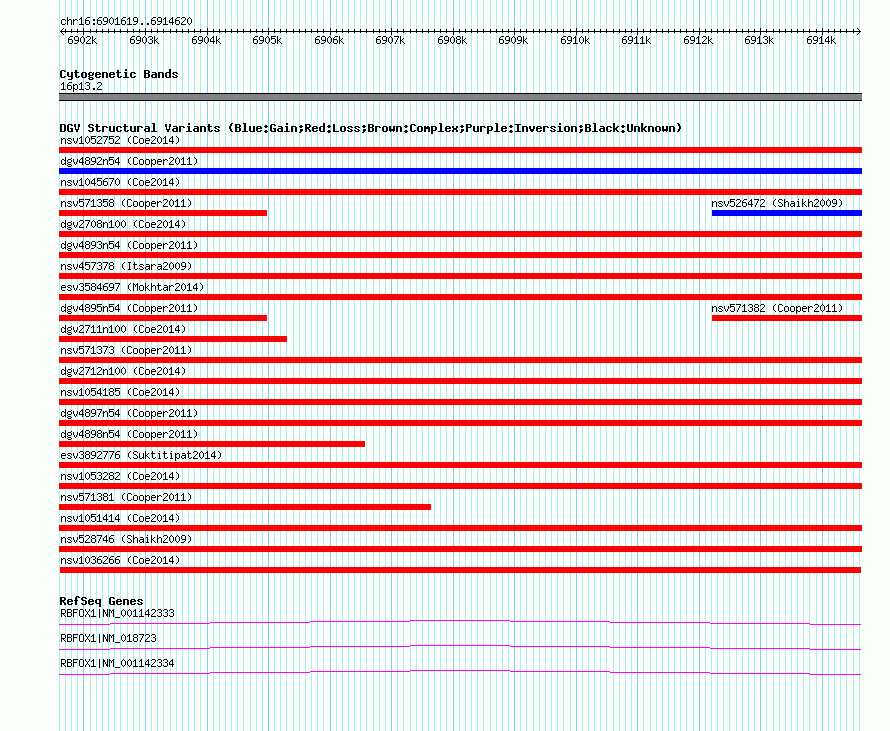Click the dgv4893n54 (Cooper2011) label
The image size is (890, 731).
(x=129, y=245)
